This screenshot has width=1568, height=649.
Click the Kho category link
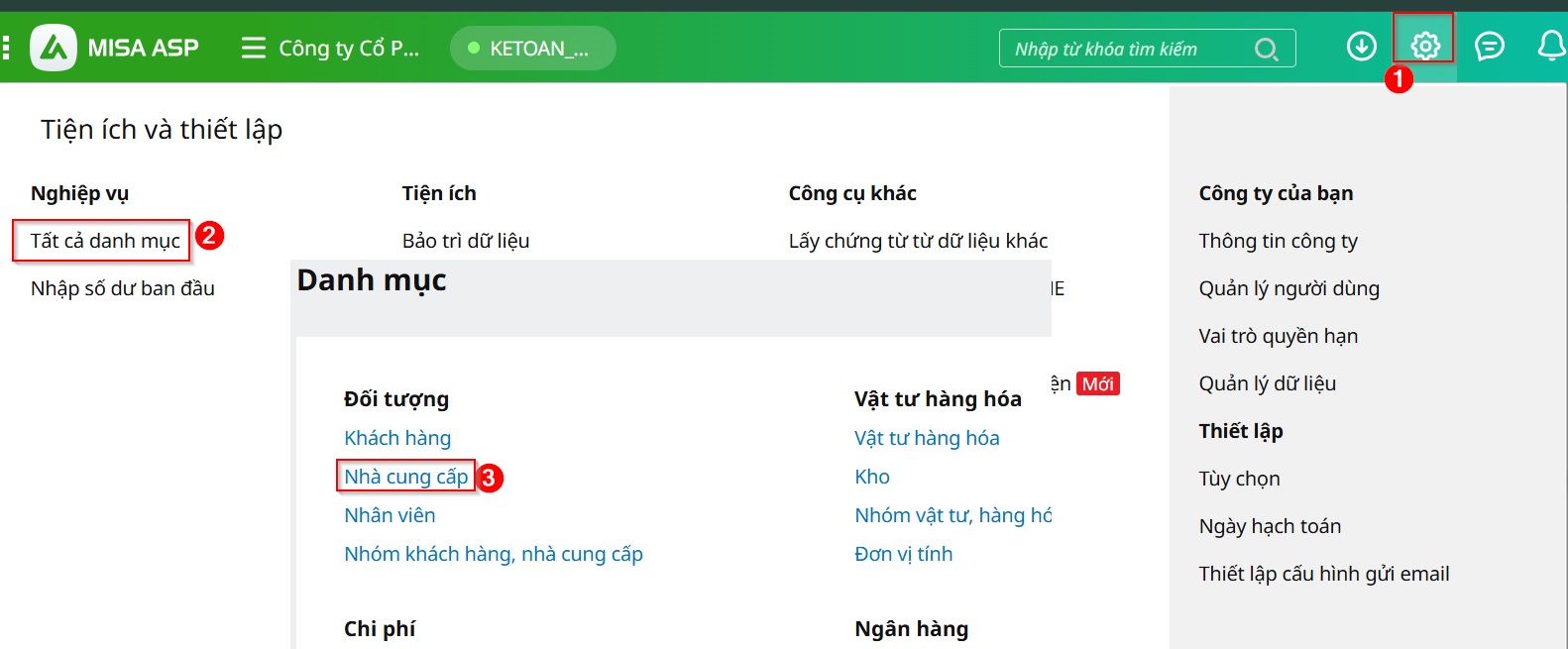[x=872, y=477]
